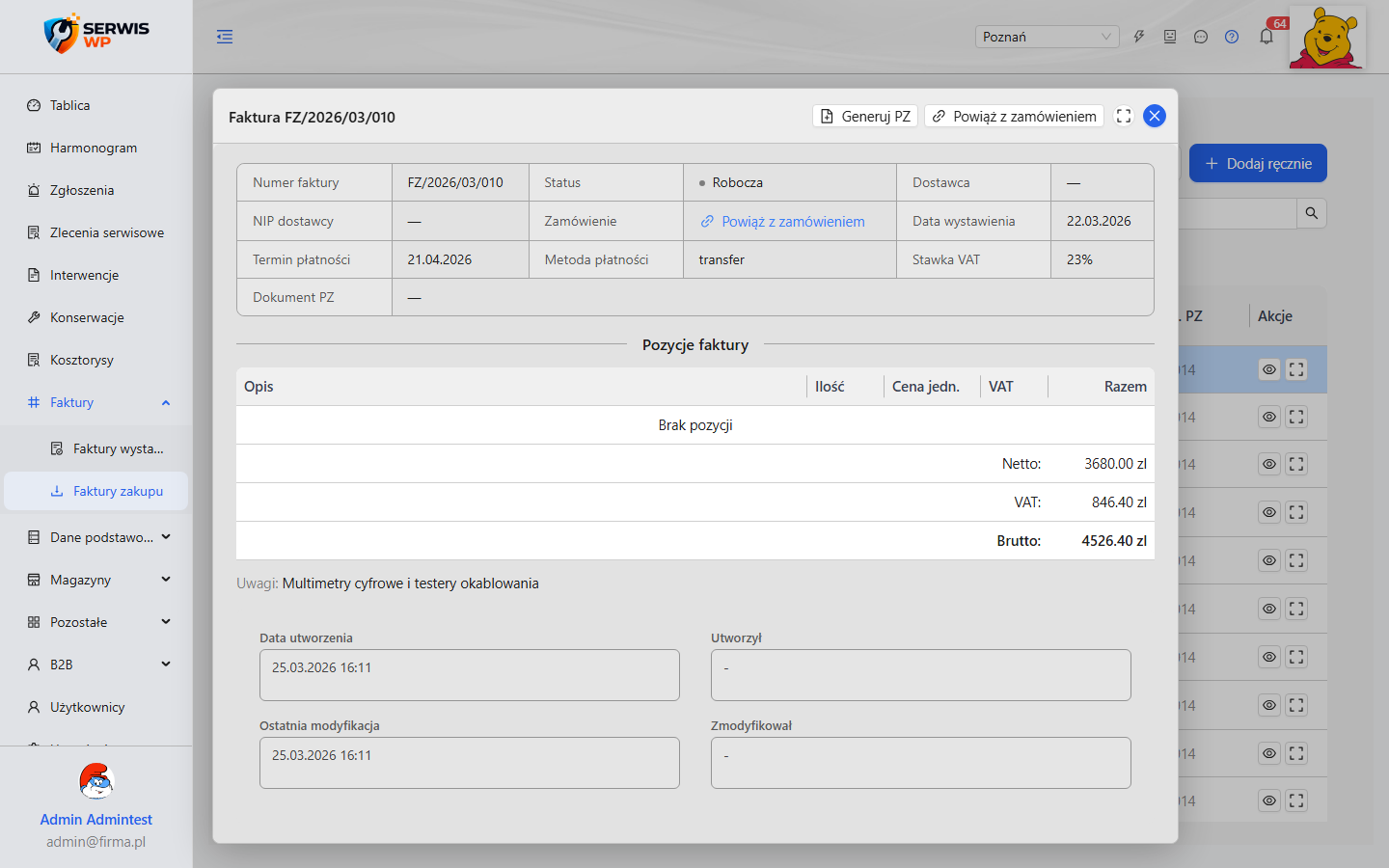Click the Dodaj ręcznie button
This screenshot has width=1389, height=868.
[x=1258, y=163]
